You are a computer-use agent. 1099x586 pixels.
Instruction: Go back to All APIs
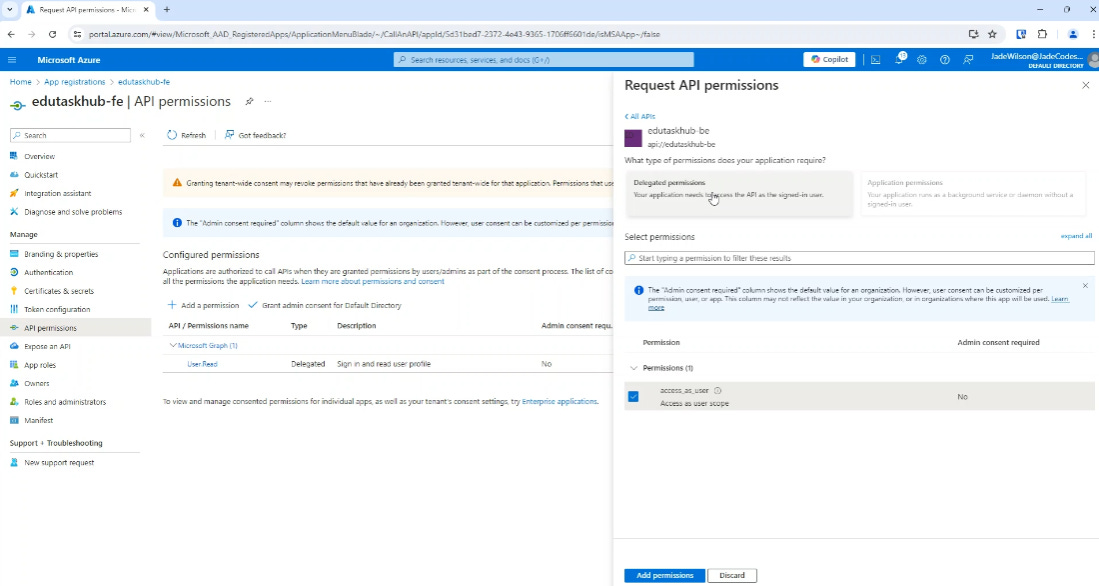pos(640,116)
